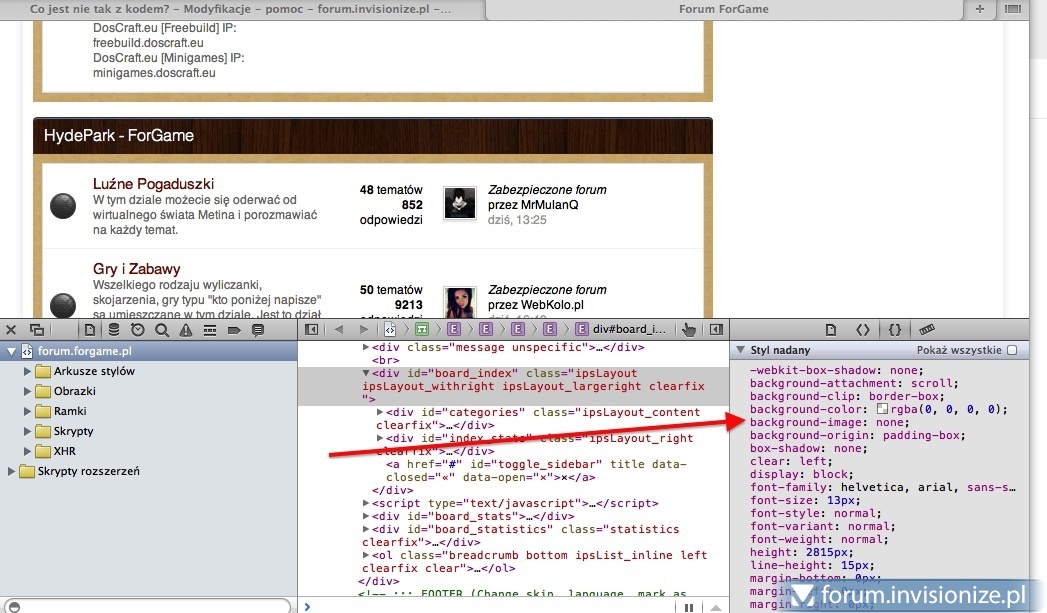Click the undock inspector window icon
The height and width of the screenshot is (613, 1047).
37,329
